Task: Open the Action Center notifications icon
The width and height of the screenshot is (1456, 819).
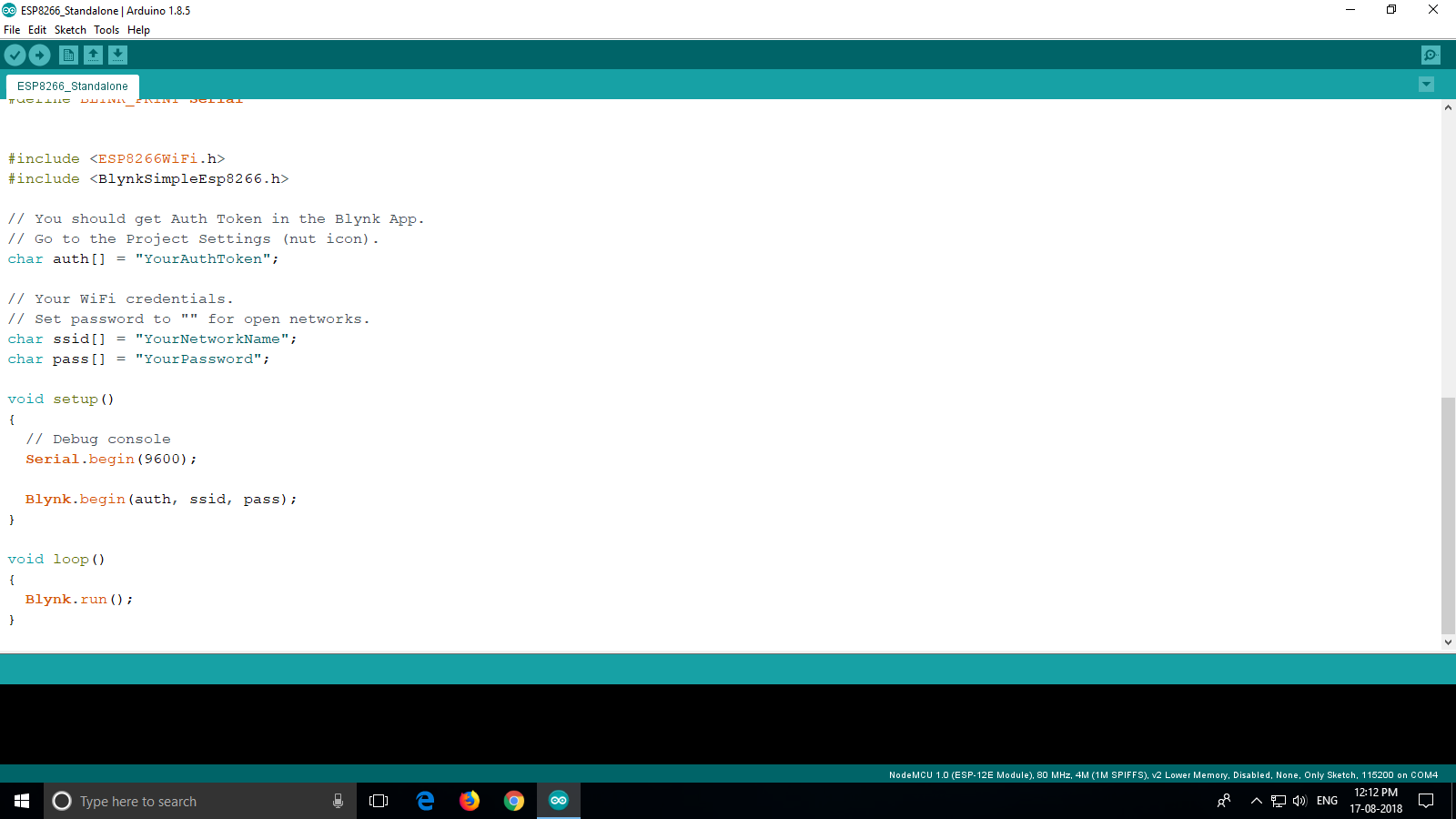Action: click(x=1426, y=801)
